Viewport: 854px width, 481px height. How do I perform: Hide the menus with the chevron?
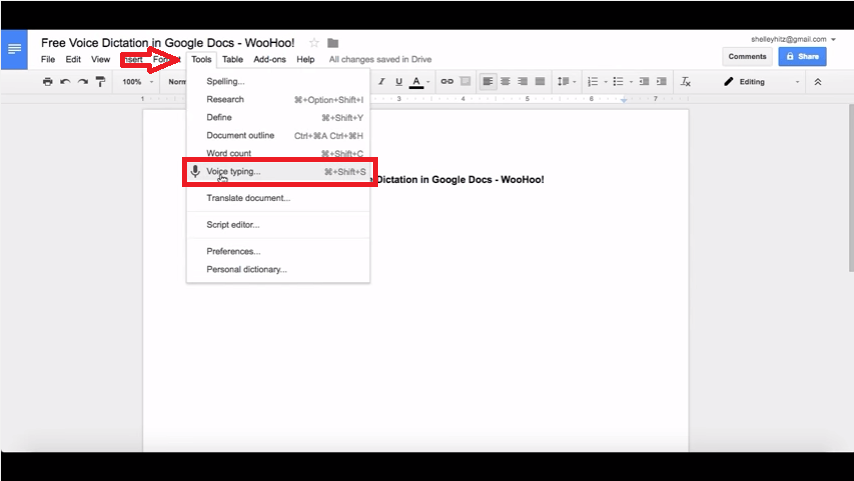coord(818,82)
